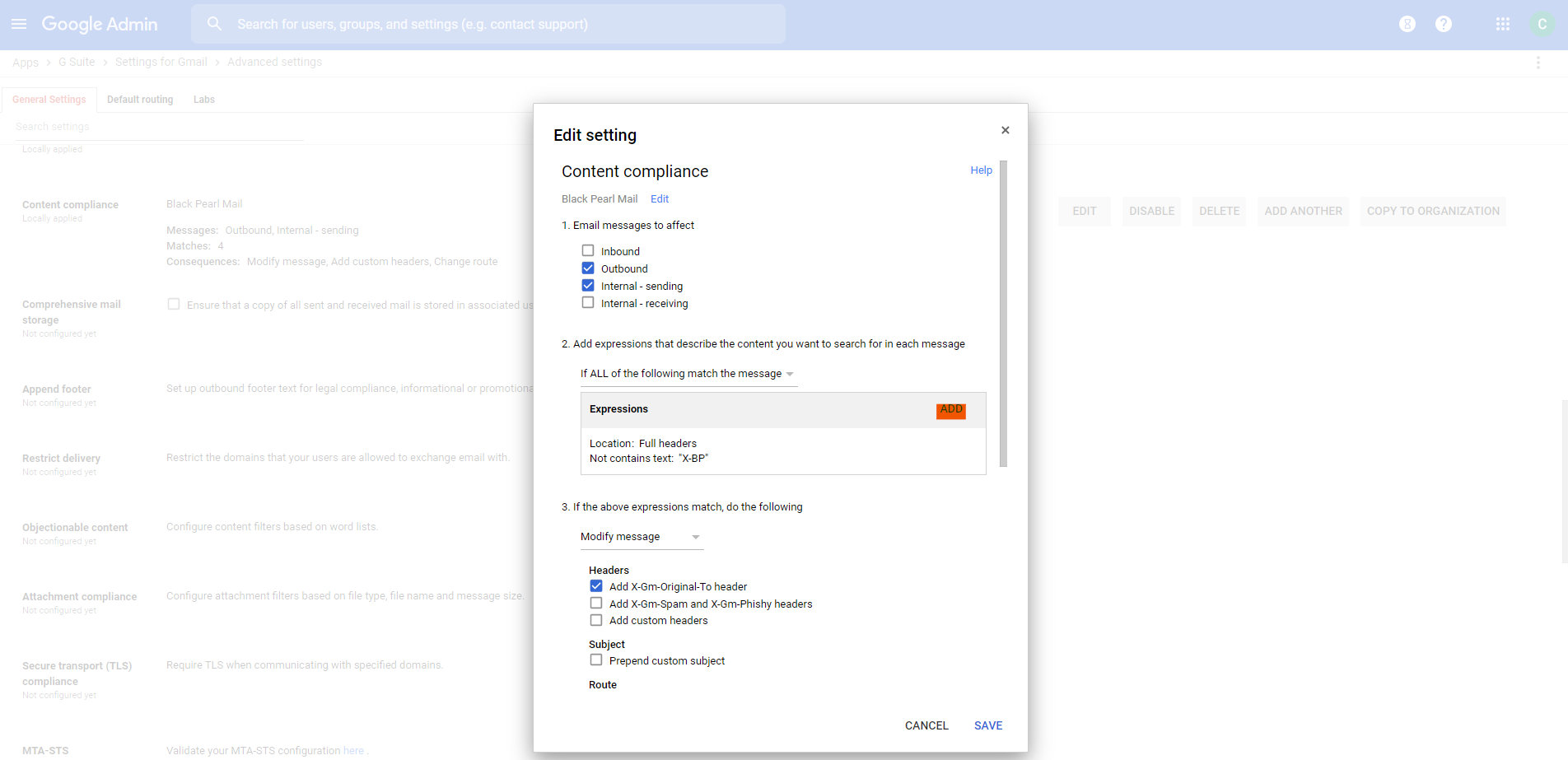This screenshot has height=760, width=1568.
Task: Open the Modify message dropdown
Action: point(641,537)
